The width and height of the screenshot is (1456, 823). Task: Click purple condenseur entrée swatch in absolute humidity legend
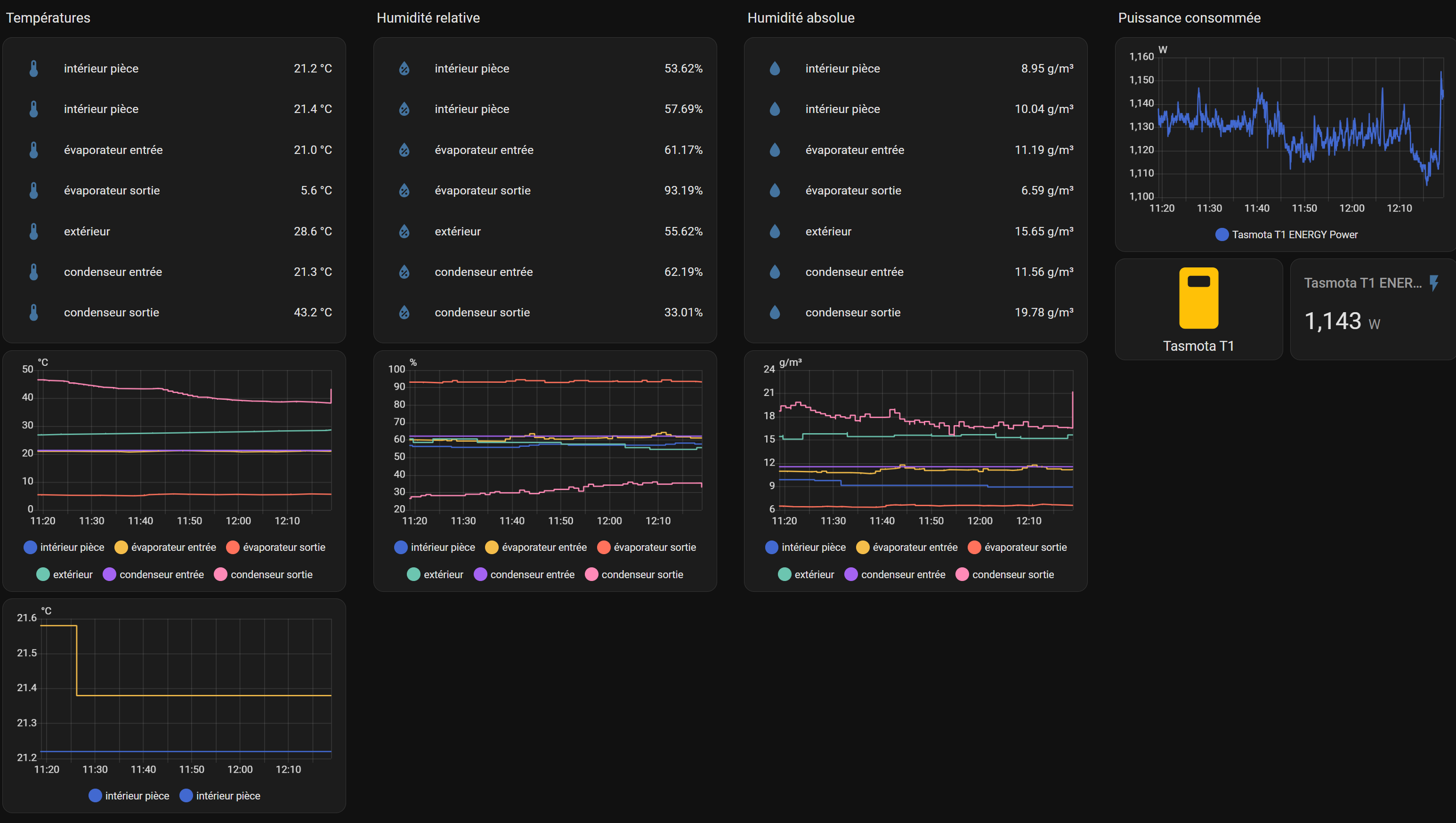point(850,574)
